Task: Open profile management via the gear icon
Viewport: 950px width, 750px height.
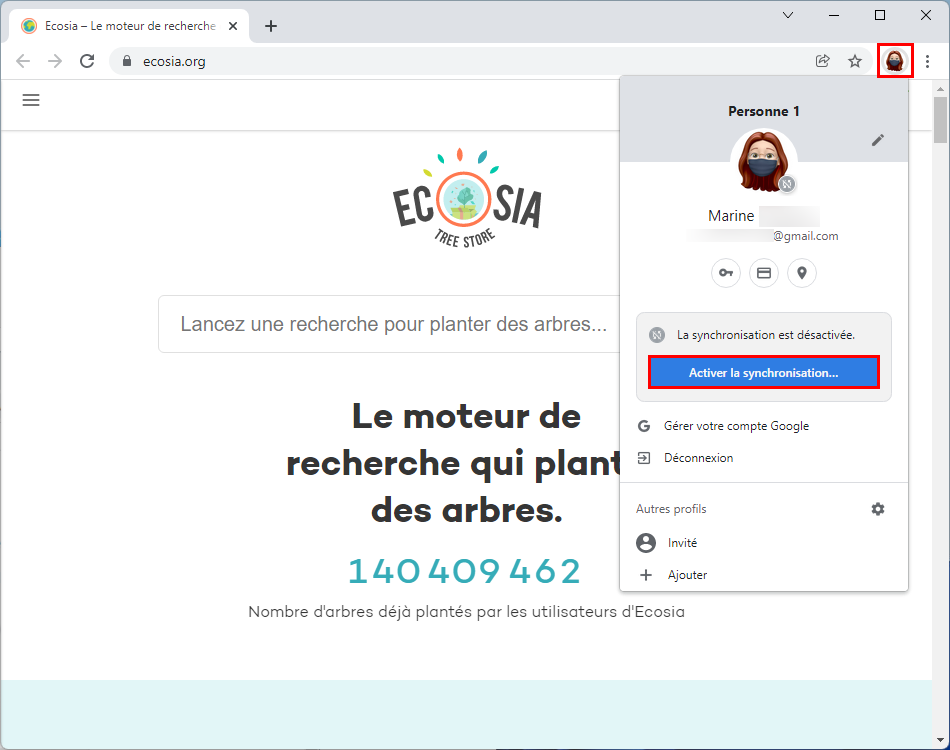Action: (x=878, y=509)
